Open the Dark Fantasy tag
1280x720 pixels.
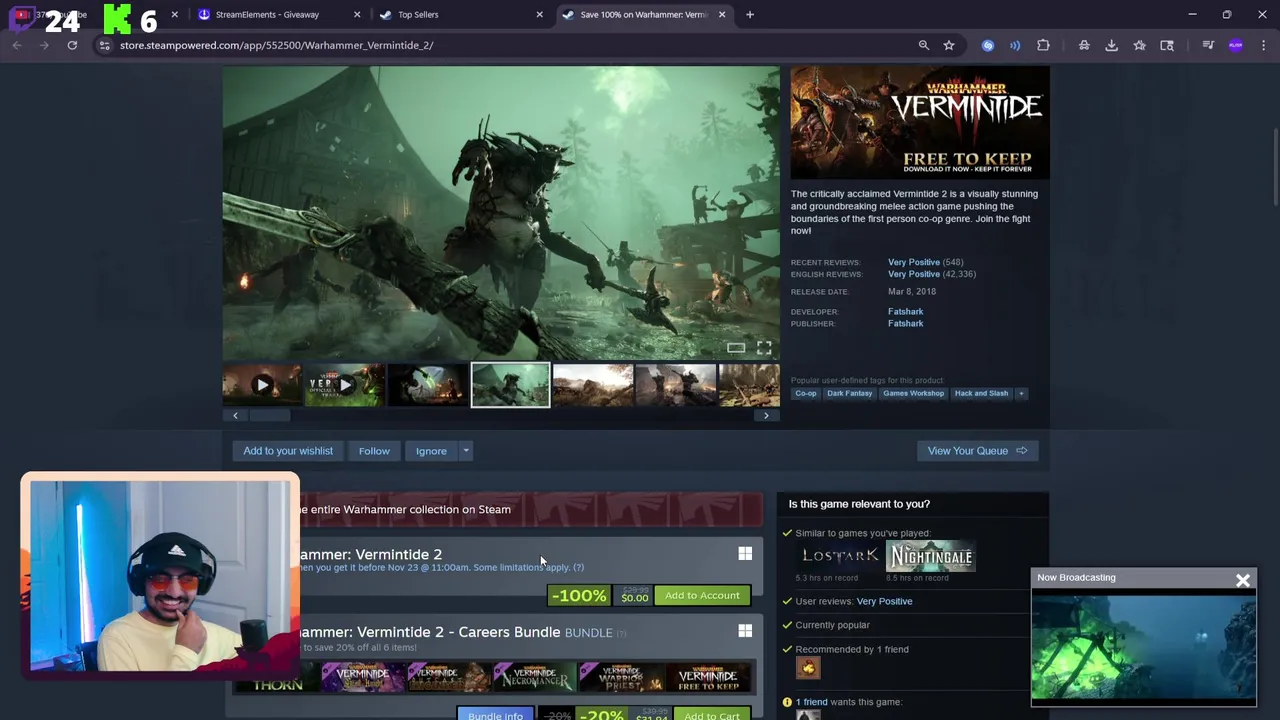click(x=850, y=393)
